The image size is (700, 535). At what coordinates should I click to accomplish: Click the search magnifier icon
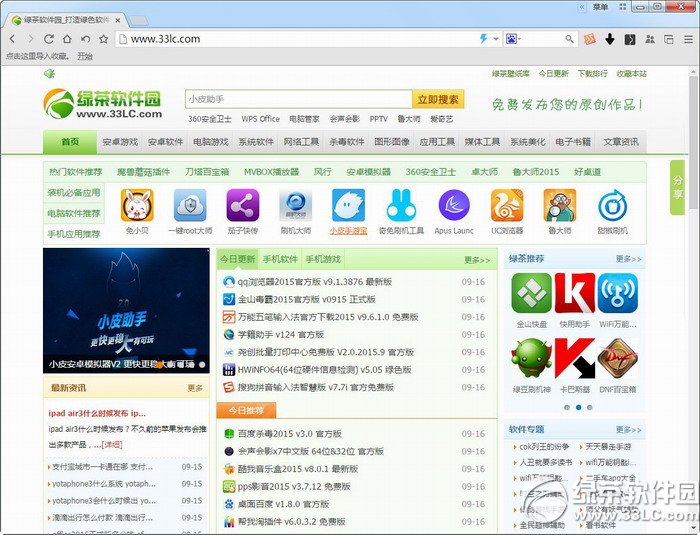tap(569, 39)
